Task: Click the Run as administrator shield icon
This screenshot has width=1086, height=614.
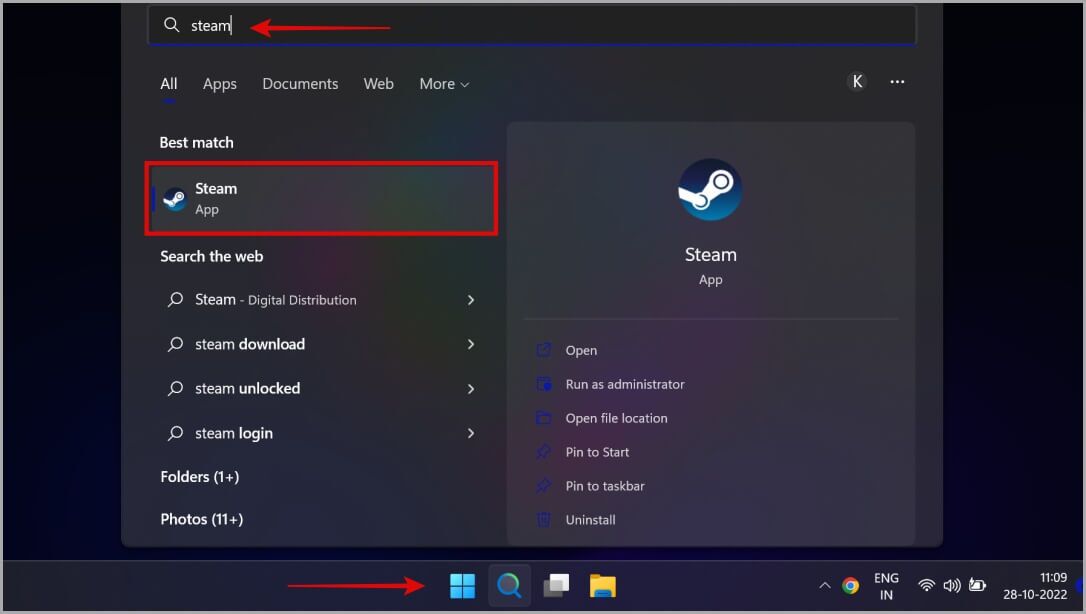Action: pos(544,383)
